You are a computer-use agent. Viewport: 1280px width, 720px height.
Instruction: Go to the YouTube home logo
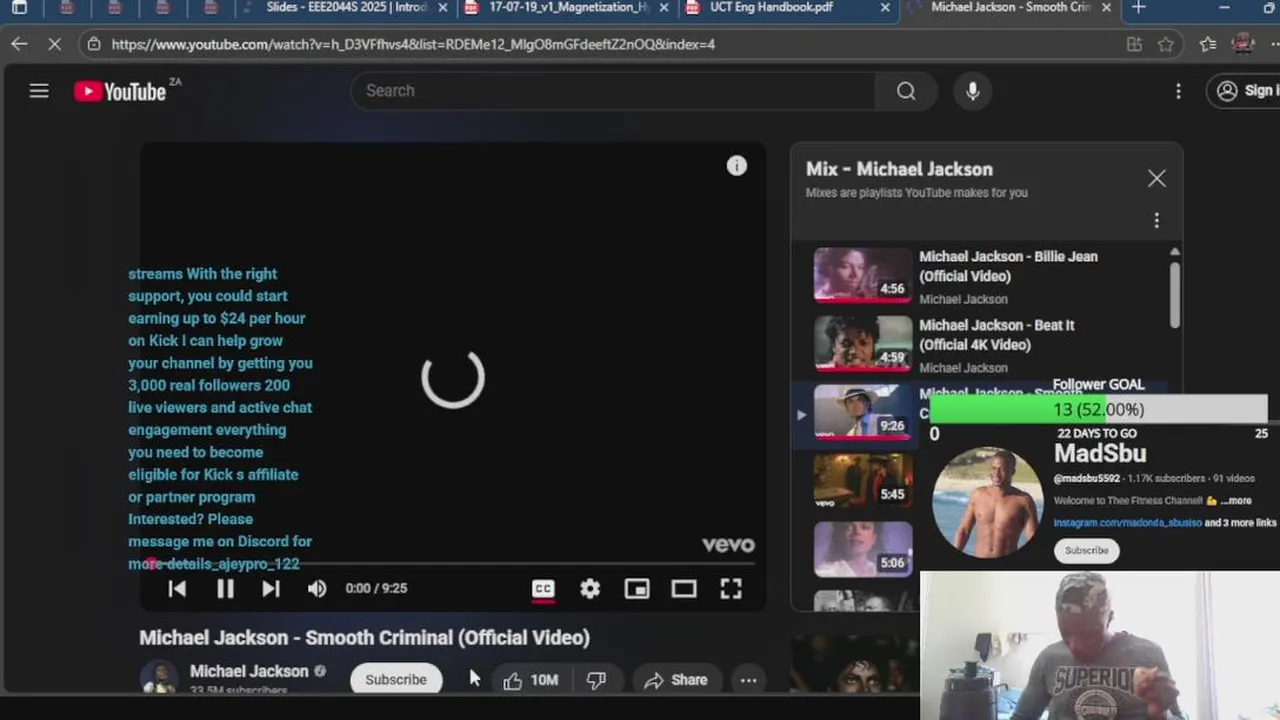[x=120, y=91]
